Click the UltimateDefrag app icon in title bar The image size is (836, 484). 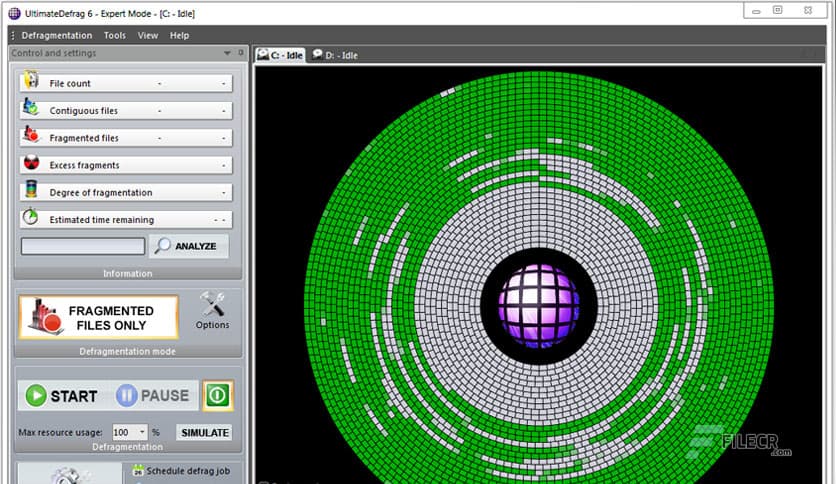point(14,13)
